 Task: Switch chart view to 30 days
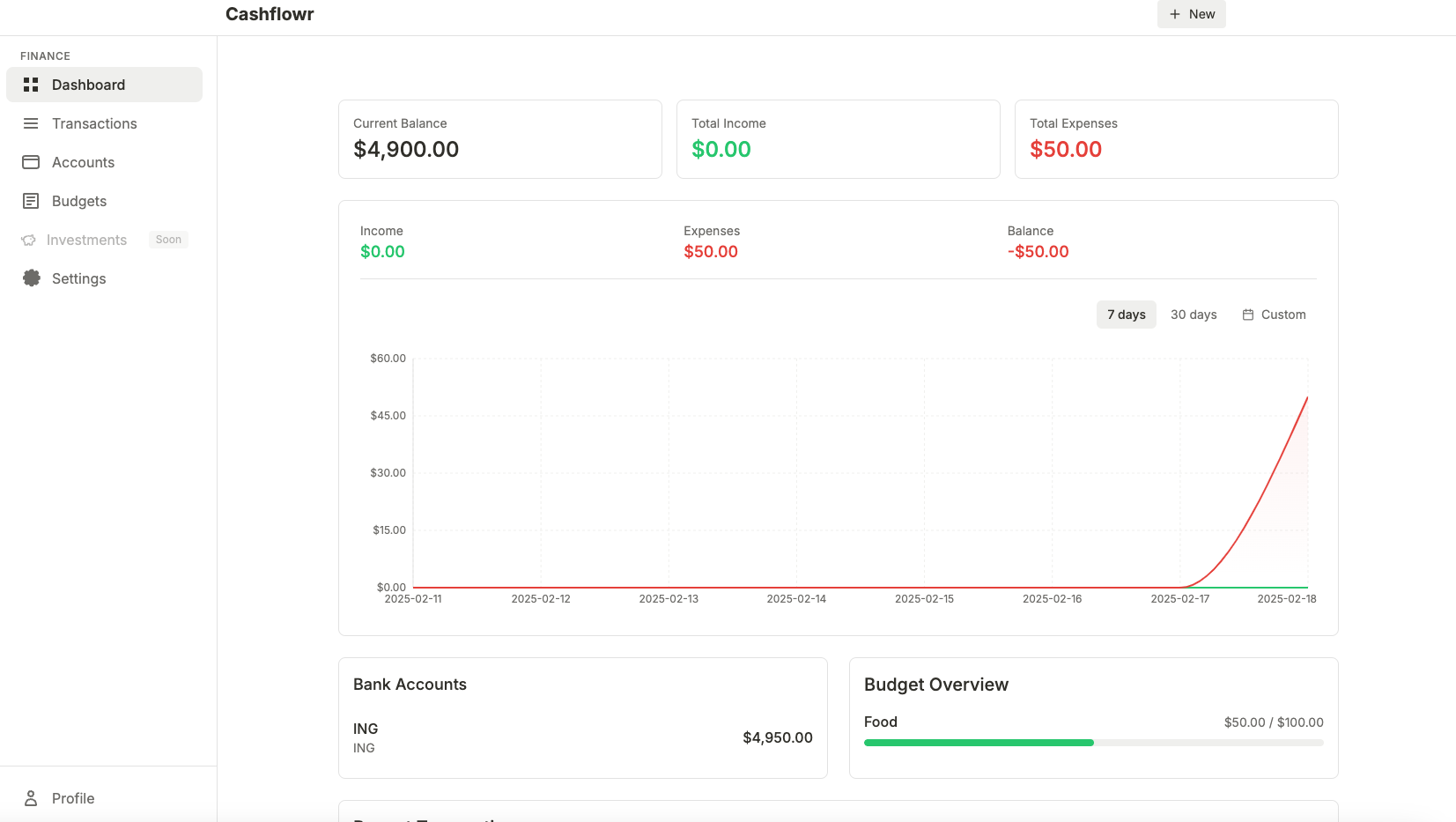[x=1194, y=314]
